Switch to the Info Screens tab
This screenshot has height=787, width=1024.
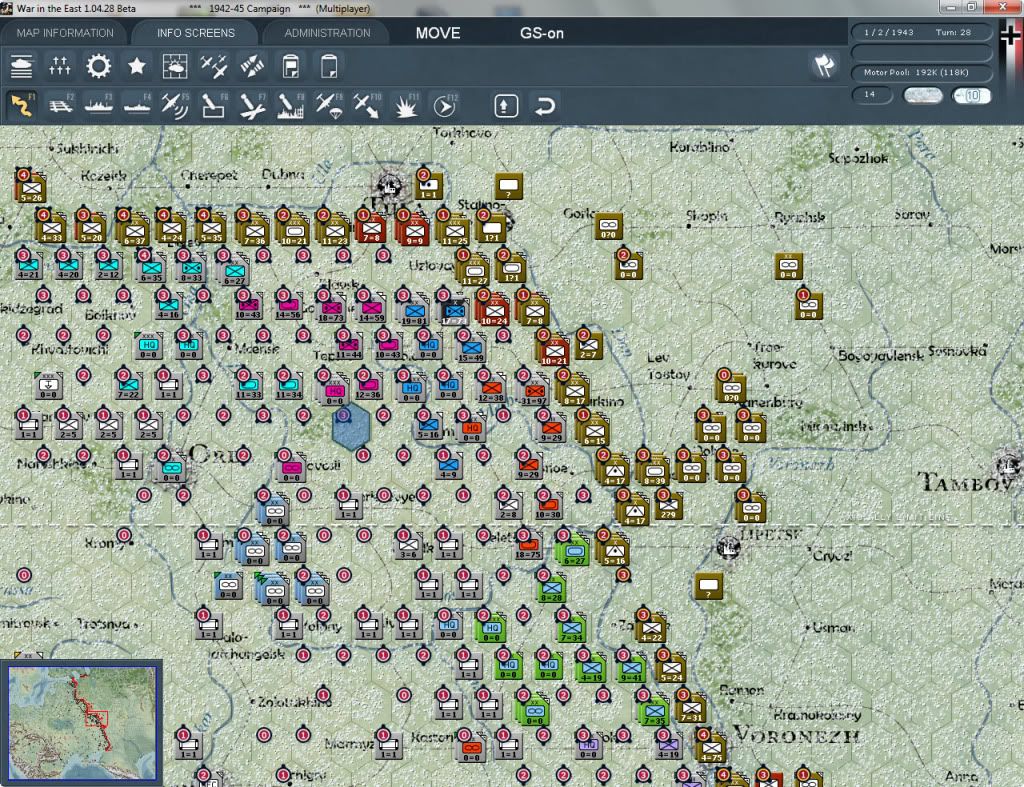(x=195, y=33)
